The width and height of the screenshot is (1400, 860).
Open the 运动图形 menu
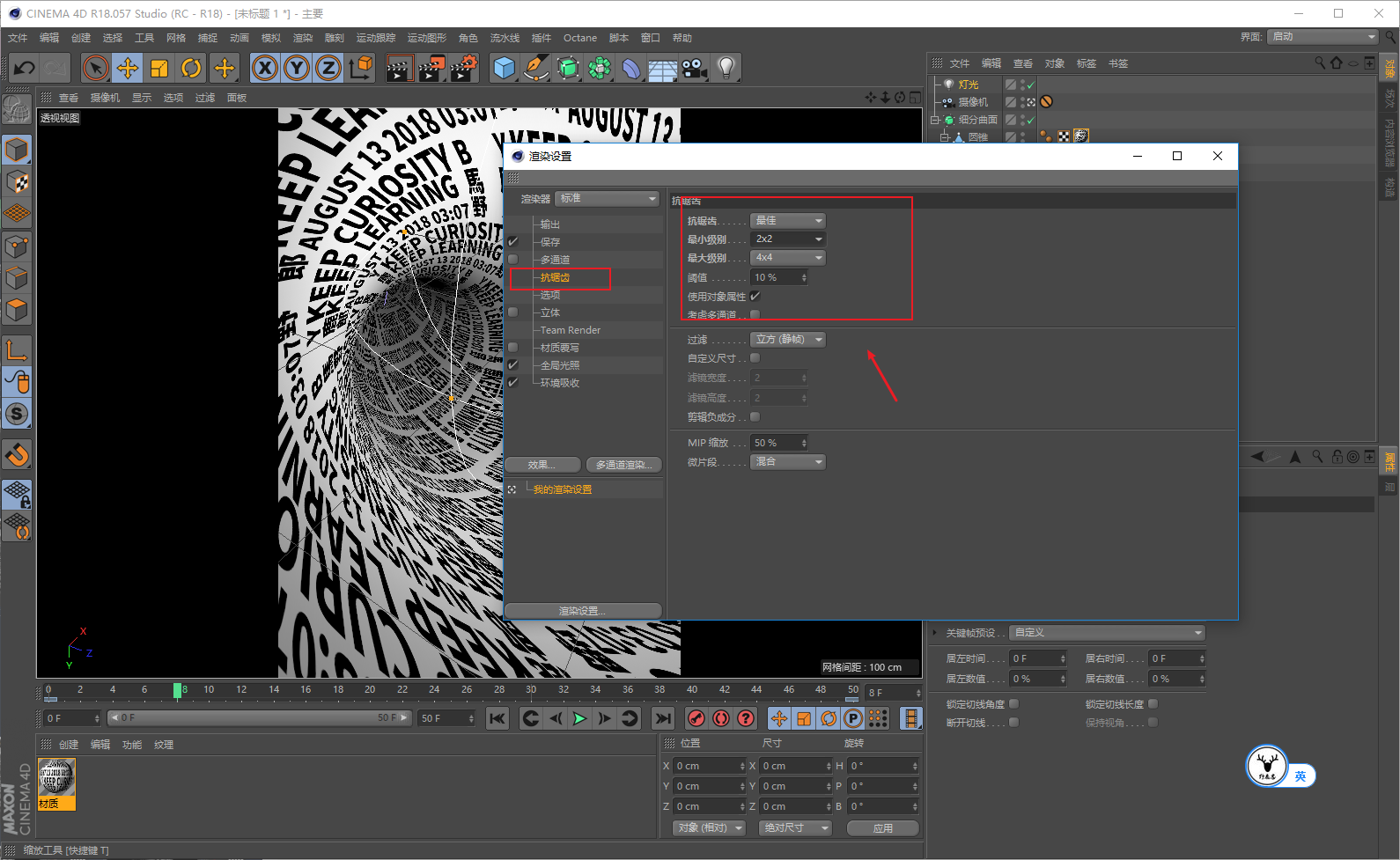pos(427,38)
